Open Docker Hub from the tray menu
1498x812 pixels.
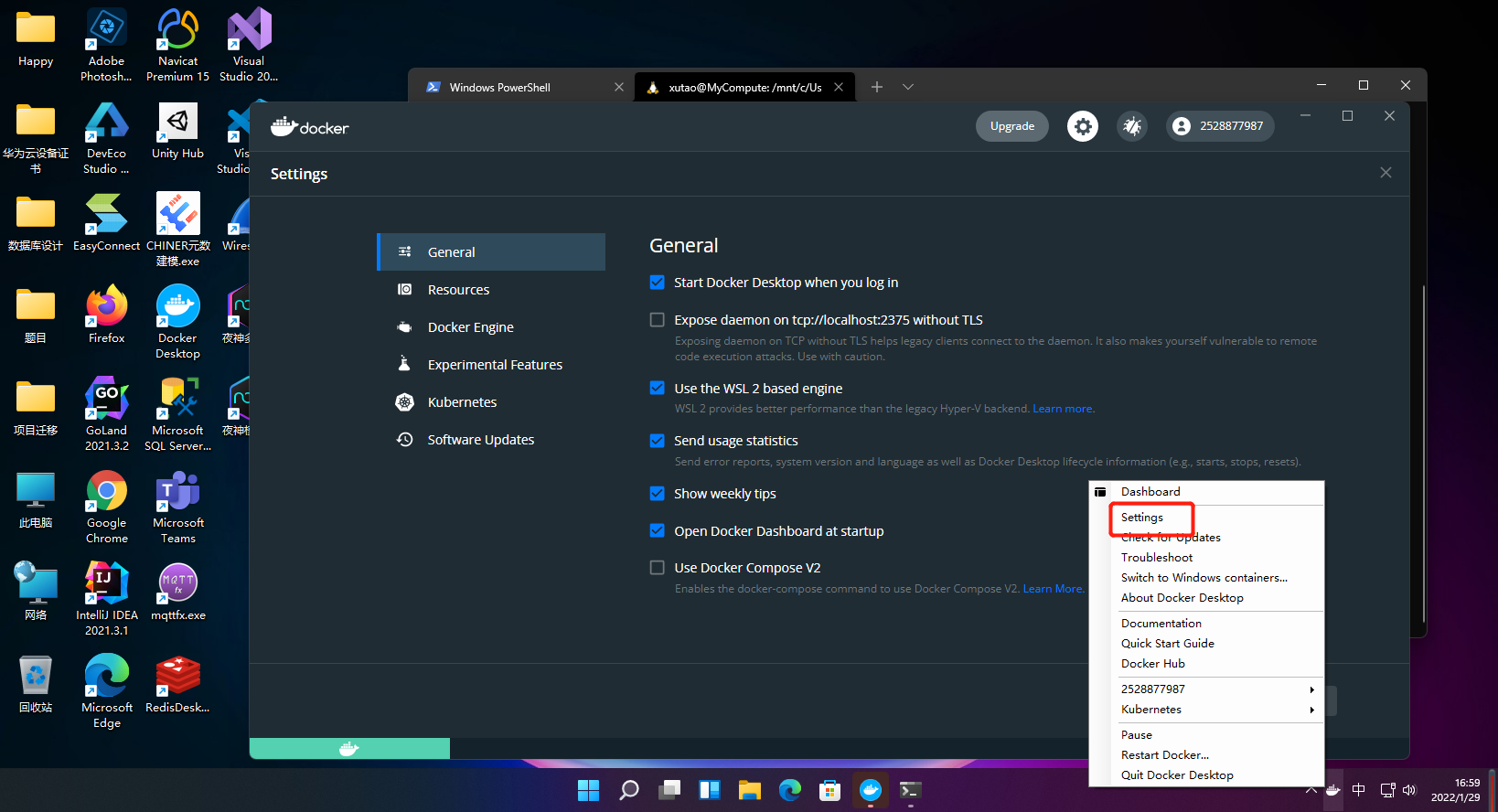(1206, 664)
